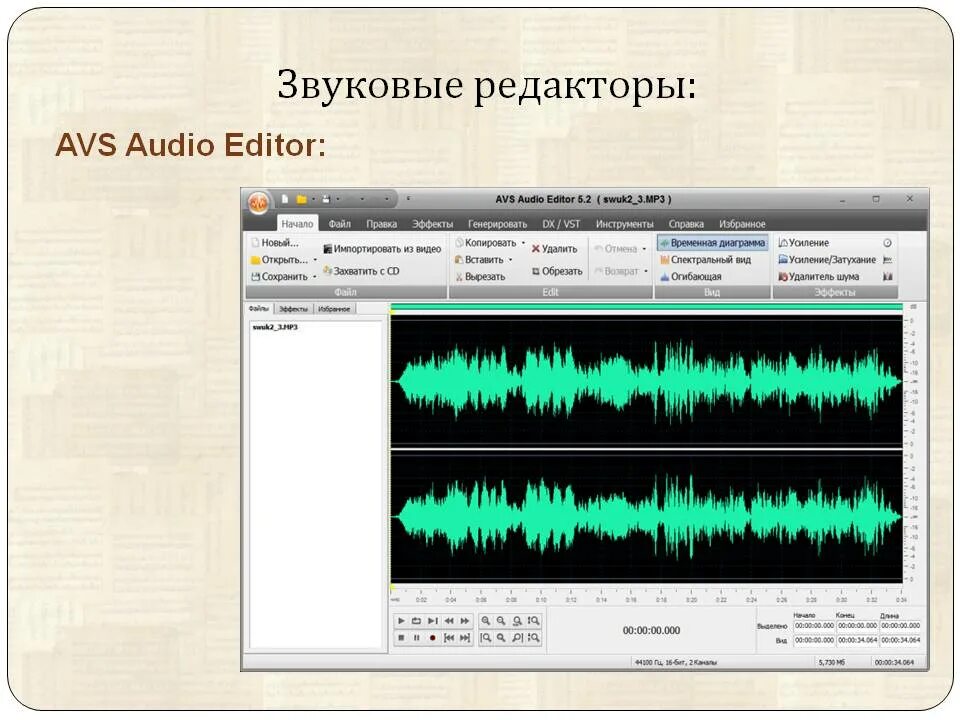The width and height of the screenshot is (960, 720).
Task: Click the floppy save icon in quick access toolbar
Action: (326, 199)
